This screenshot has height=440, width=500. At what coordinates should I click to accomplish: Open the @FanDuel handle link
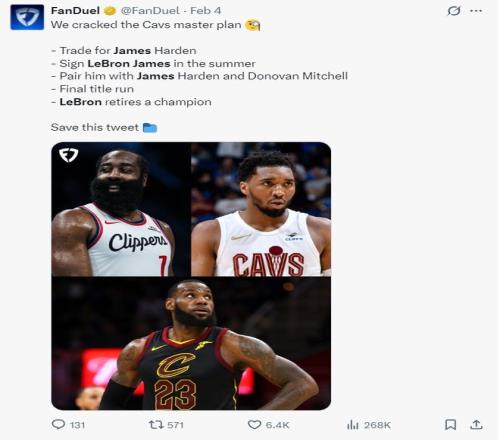pyautogui.click(x=150, y=11)
